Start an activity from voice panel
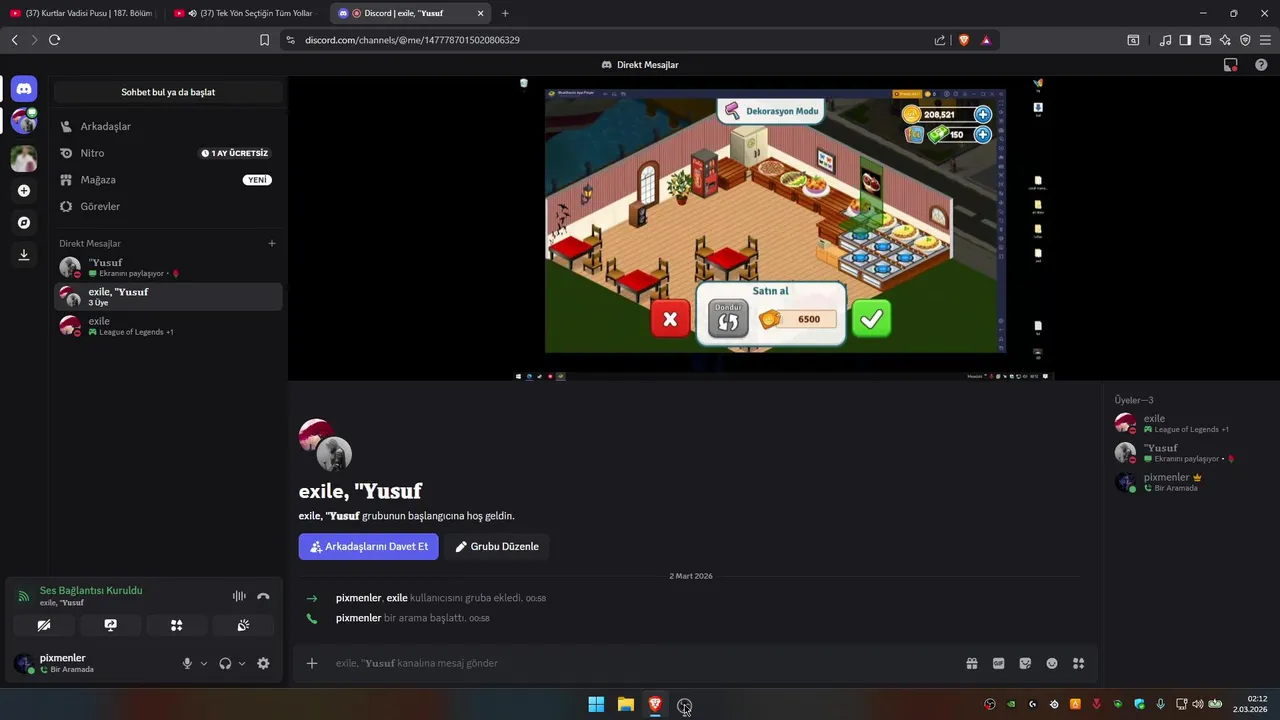 coord(176,625)
